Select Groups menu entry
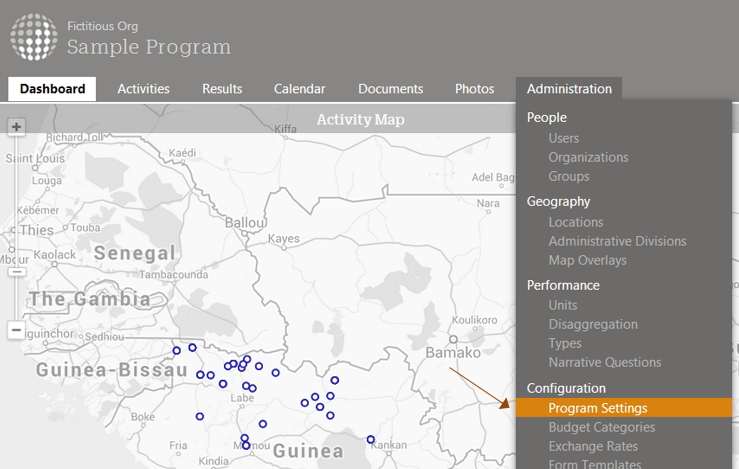Viewport: 739px width, 469px height. click(x=568, y=176)
